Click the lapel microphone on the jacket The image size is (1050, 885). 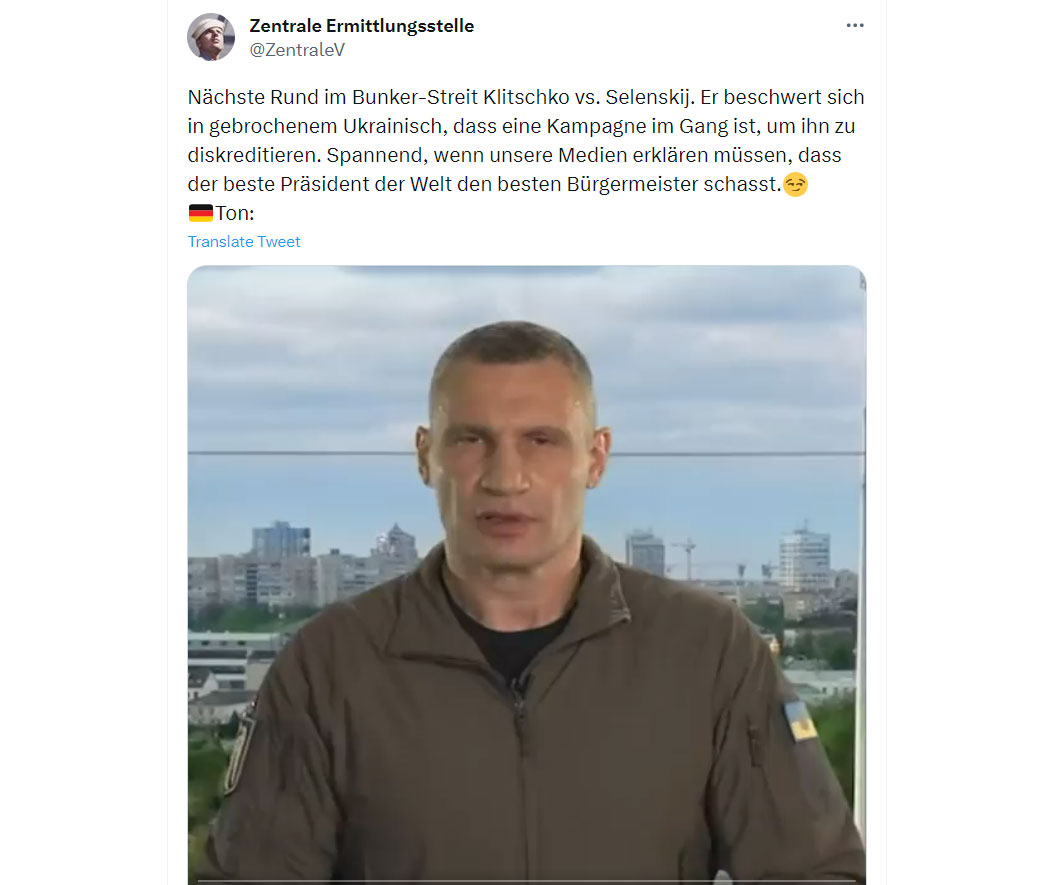point(518,687)
